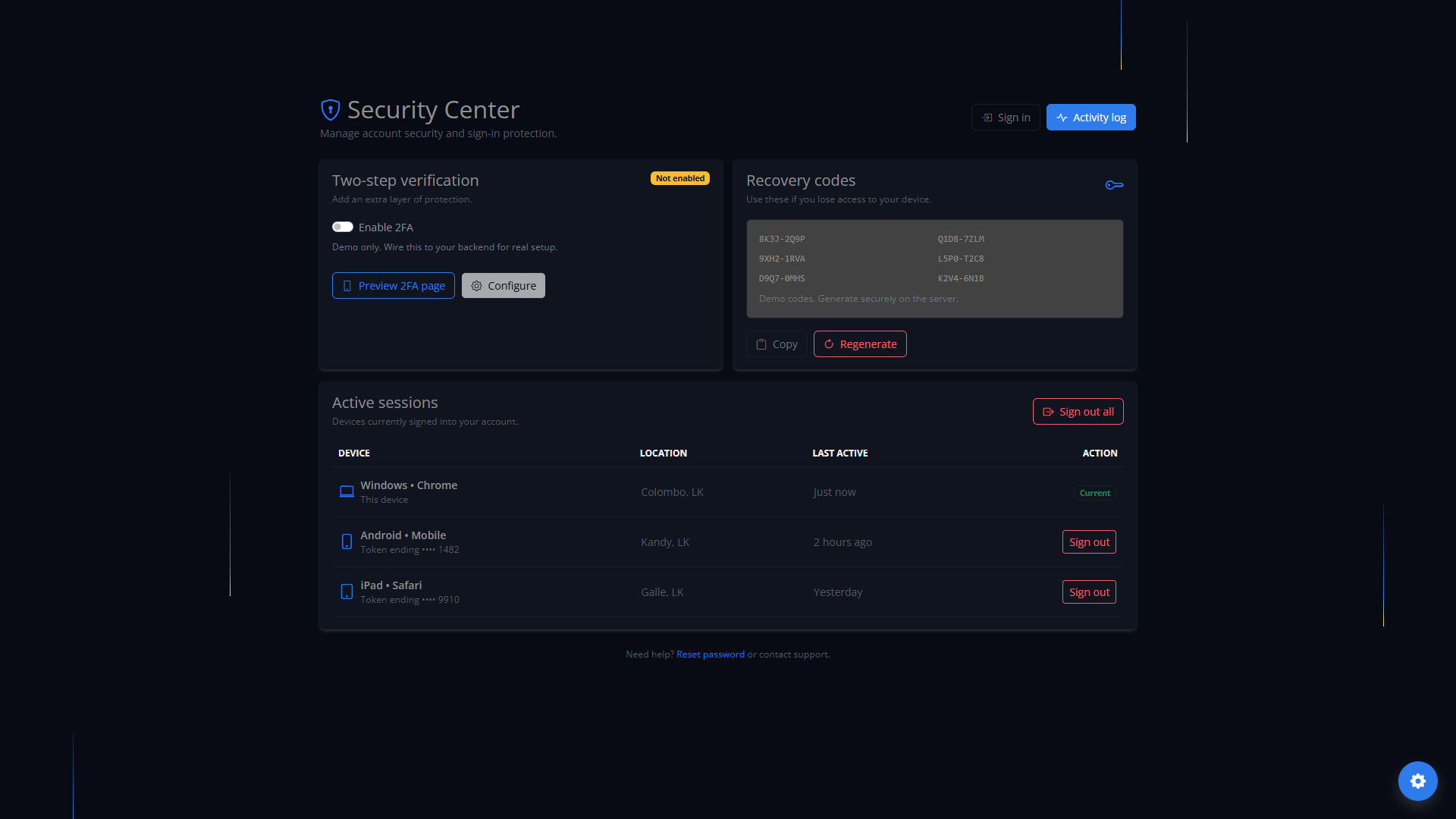This screenshot has height=819, width=1456.
Task: Click the shield icon beside Security Center
Action: click(330, 110)
